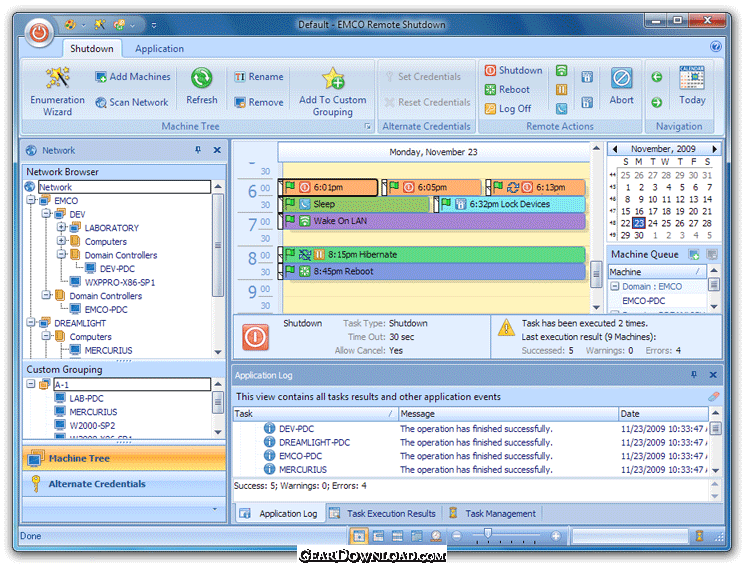Select the Wake On LAN scheduled task
The height and width of the screenshot is (564, 744).
(x=434, y=221)
